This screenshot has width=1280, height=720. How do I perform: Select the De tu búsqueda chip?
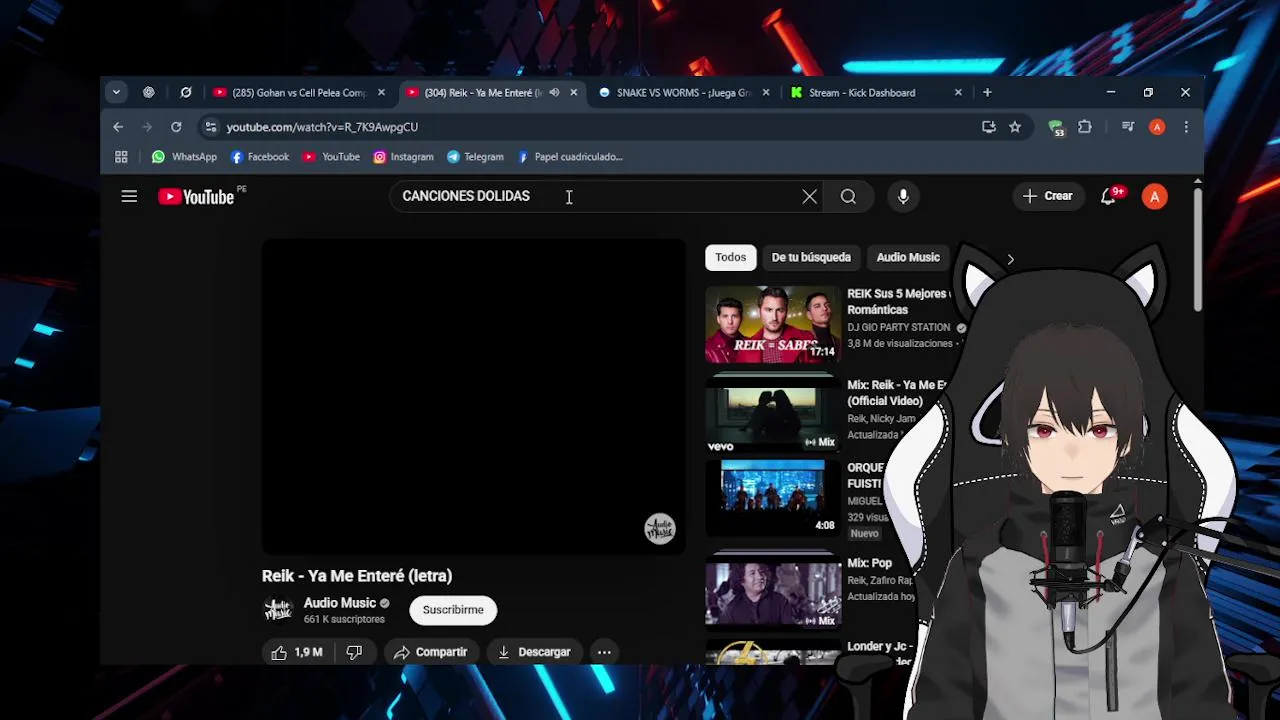coord(811,257)
